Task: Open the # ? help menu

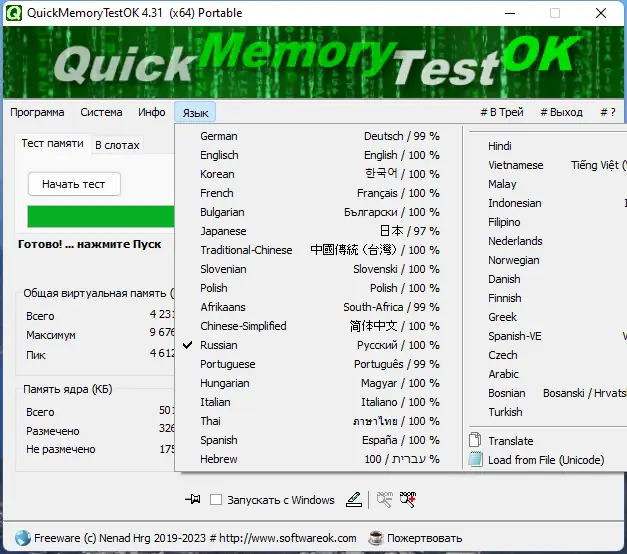Action: point(607,112)
